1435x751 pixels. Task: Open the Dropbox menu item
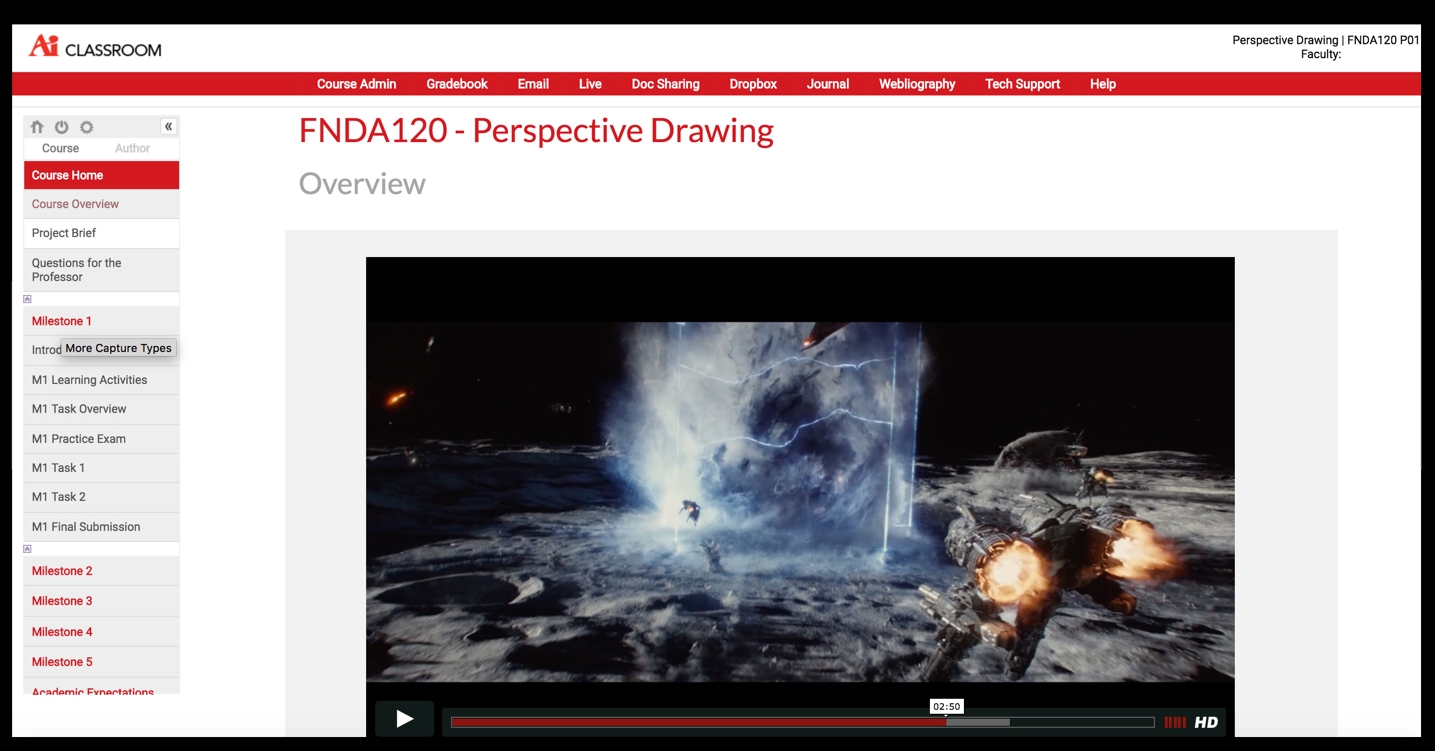click(x=753, y=84)
